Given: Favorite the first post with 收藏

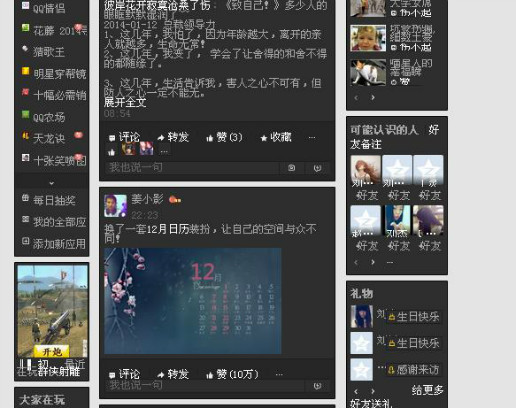Looking at the screenshot, I should (276, 137).
